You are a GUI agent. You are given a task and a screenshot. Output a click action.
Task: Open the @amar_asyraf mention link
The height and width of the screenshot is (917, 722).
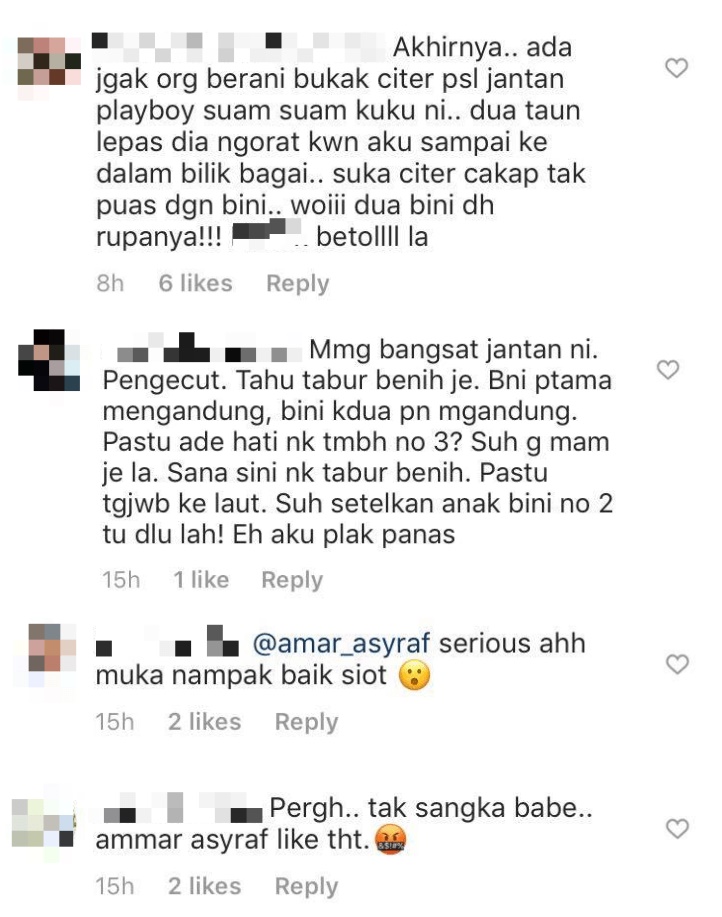(341, 643)
